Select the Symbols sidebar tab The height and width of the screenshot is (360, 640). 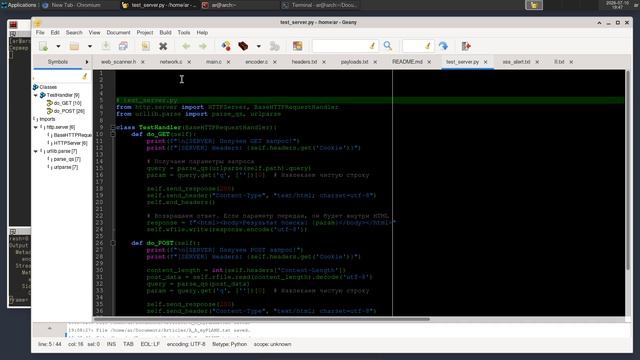click(58, 62)
